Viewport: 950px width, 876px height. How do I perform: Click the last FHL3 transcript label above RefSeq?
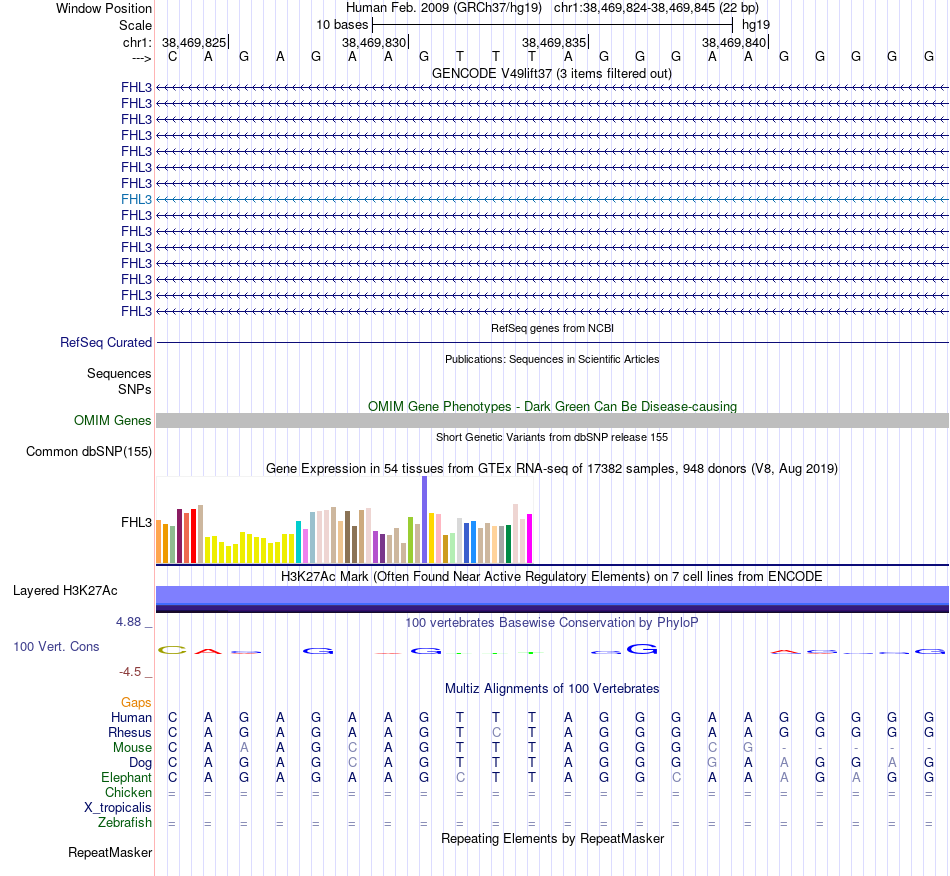pyautogui.click(x=136, y=311)
